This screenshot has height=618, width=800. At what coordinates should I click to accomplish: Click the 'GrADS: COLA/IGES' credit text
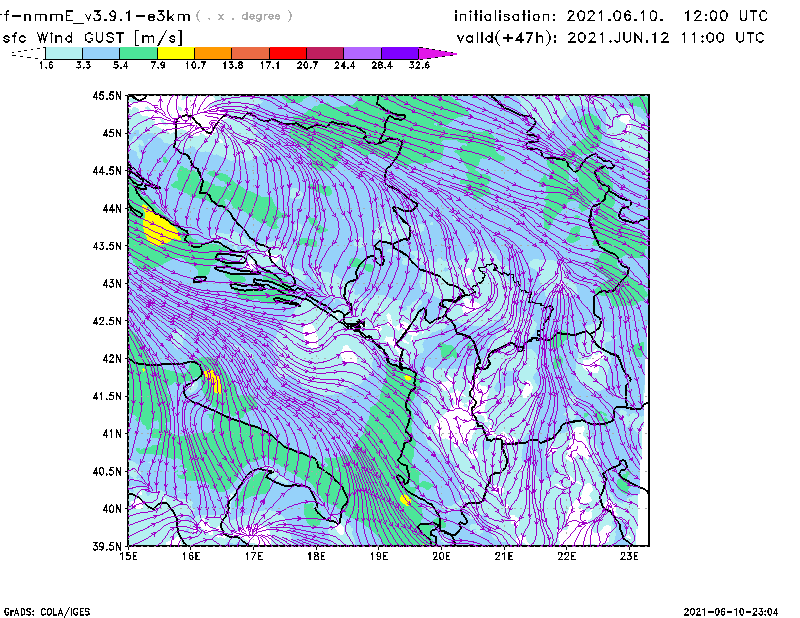pos(47,612)
